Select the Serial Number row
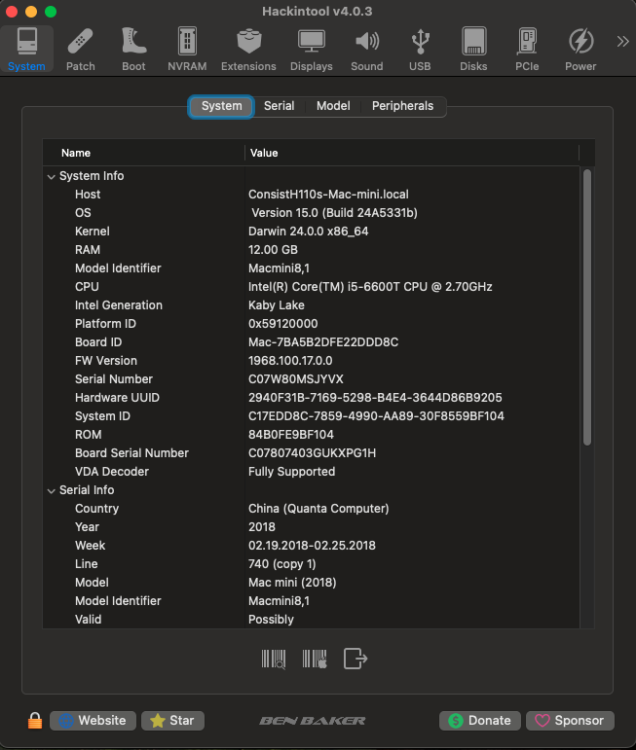This screenshot has width=636, height=750. click(311, 379)
